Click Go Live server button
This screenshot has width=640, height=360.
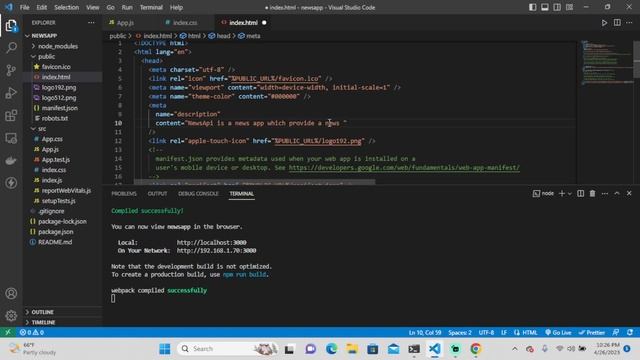558,332
